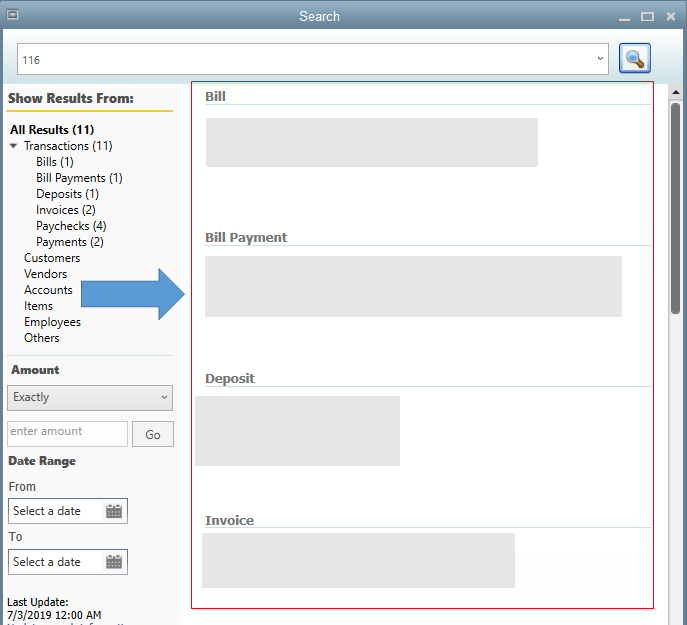
Task: Collapse the Transactions tree triangle
Action: coord(14,146)
